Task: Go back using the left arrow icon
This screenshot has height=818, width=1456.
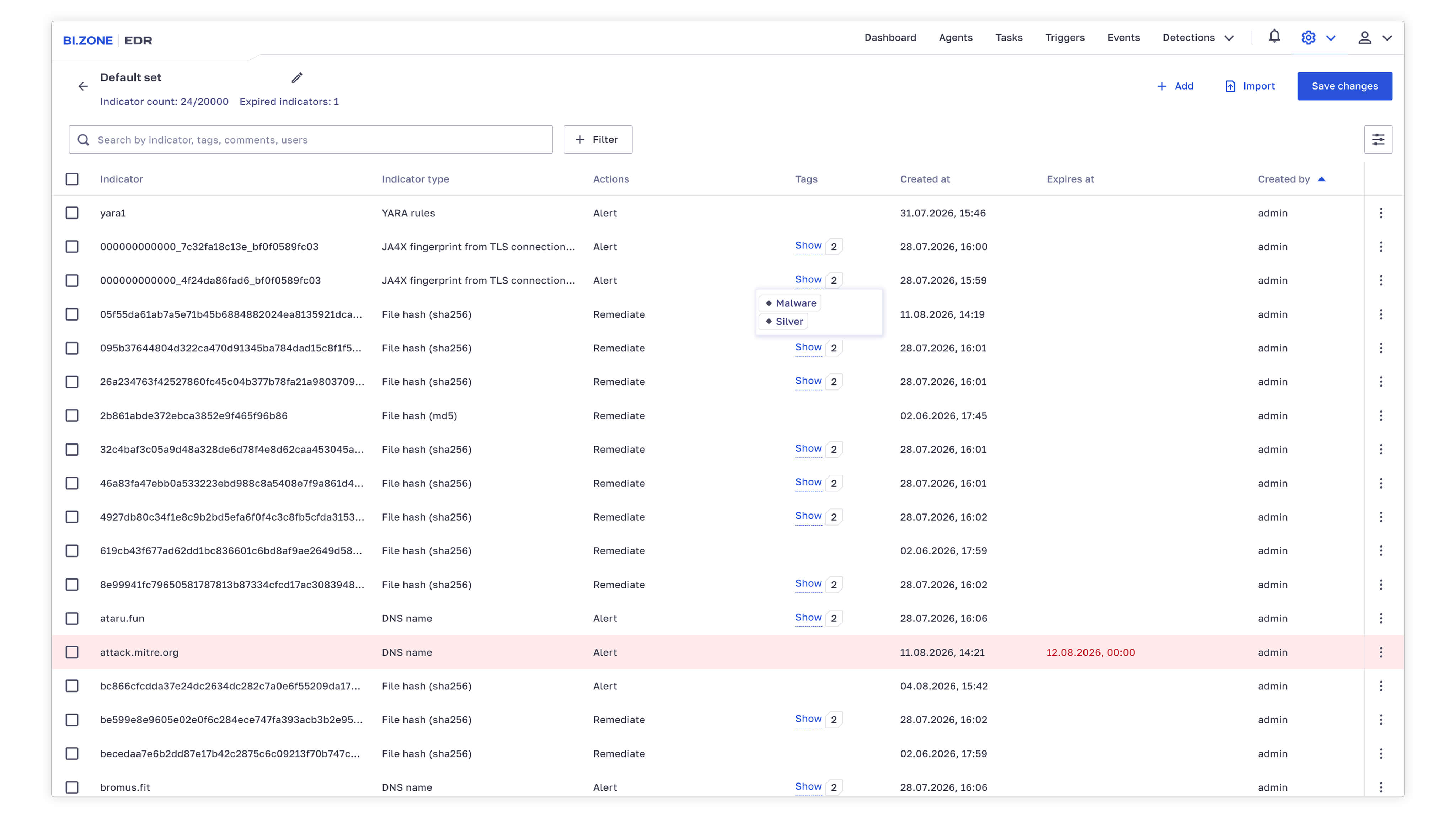Action: (83, 86)
